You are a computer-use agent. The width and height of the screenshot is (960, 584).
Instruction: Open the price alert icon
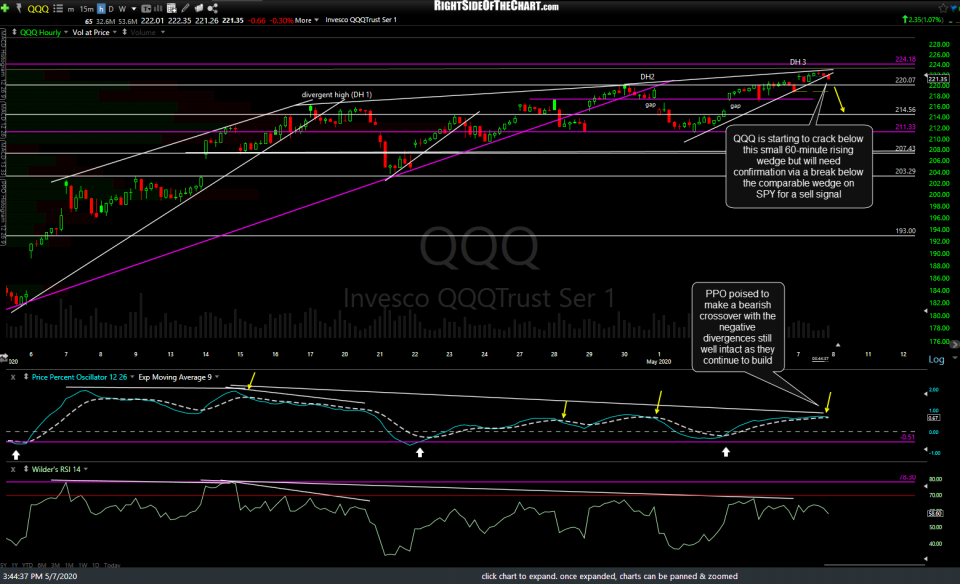click(19, 8)
